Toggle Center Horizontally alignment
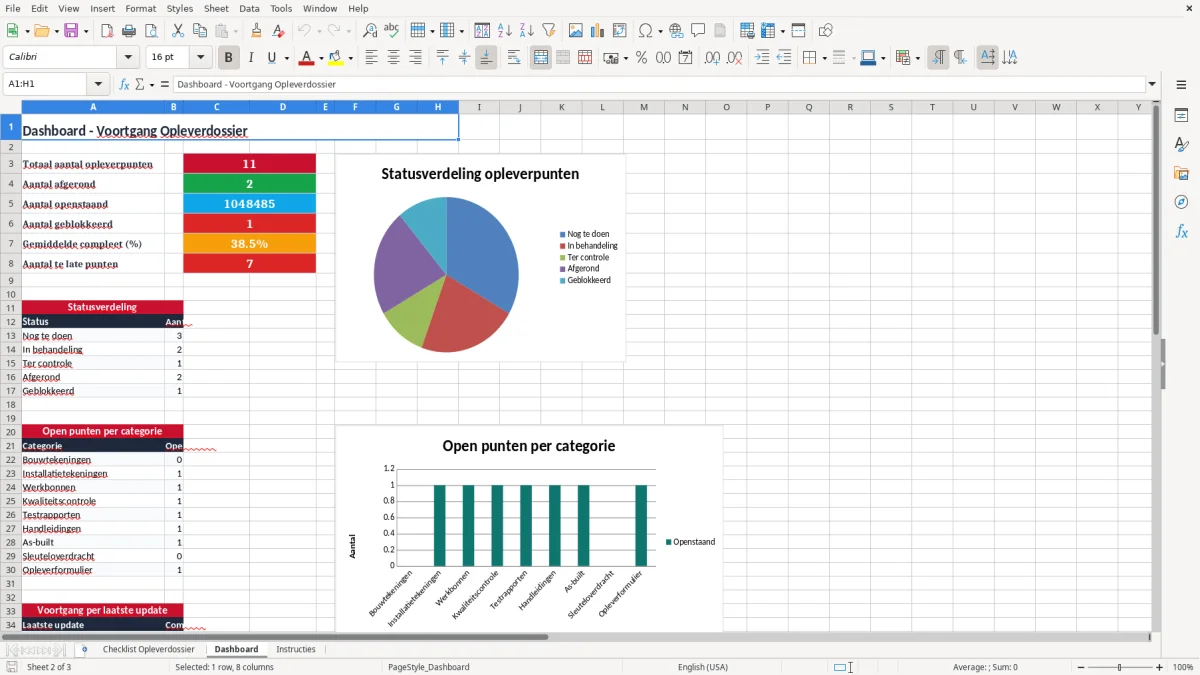Viewport: 1200px width, 675px height. tap(393, 58)
